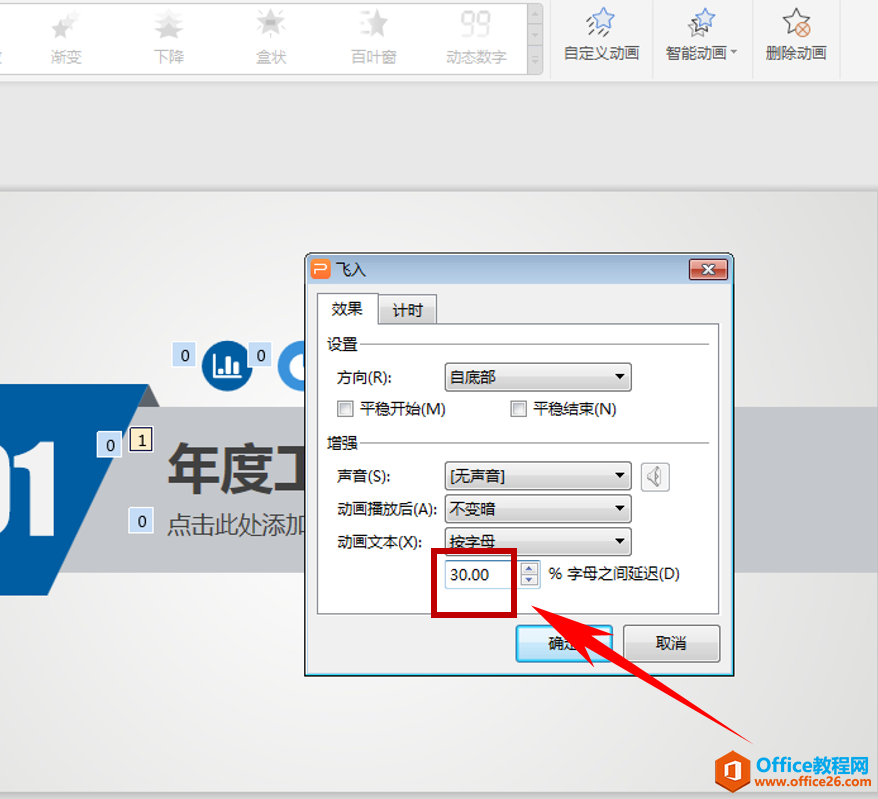Image resolution: width=878 pixels, height=799 pixels.
Task: Click the 确定 button
Action: click(563, 643)
